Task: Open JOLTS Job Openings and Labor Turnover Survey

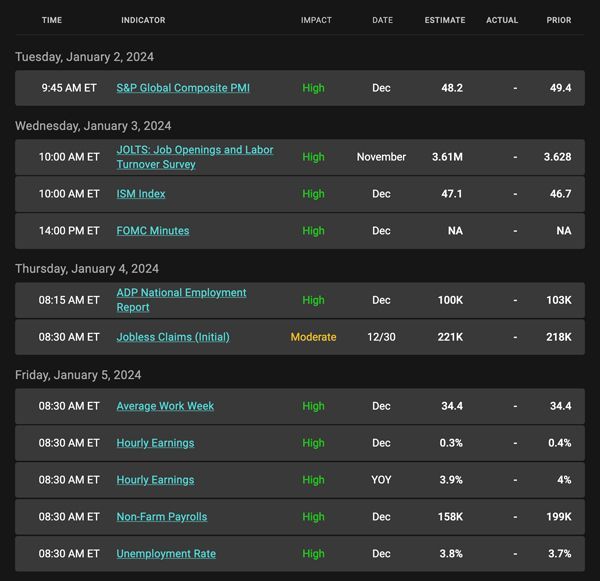Action: coord(195,157)
